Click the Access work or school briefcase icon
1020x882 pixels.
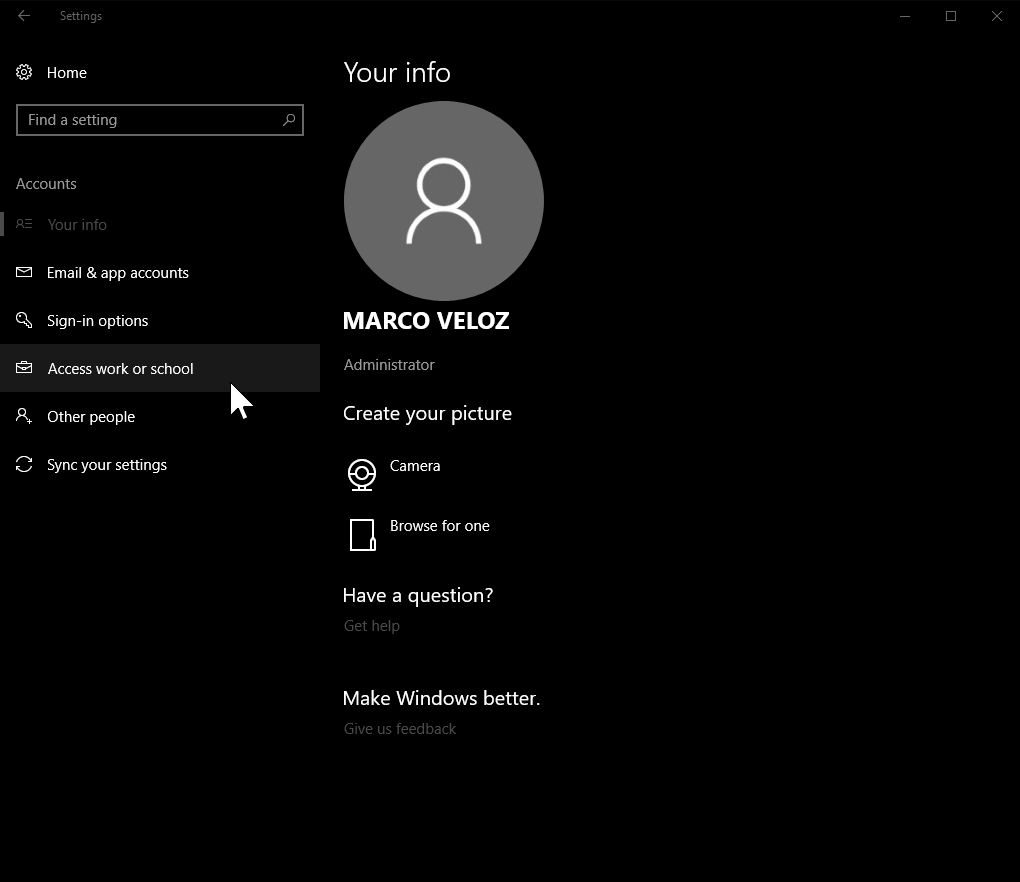pos(24,368)
